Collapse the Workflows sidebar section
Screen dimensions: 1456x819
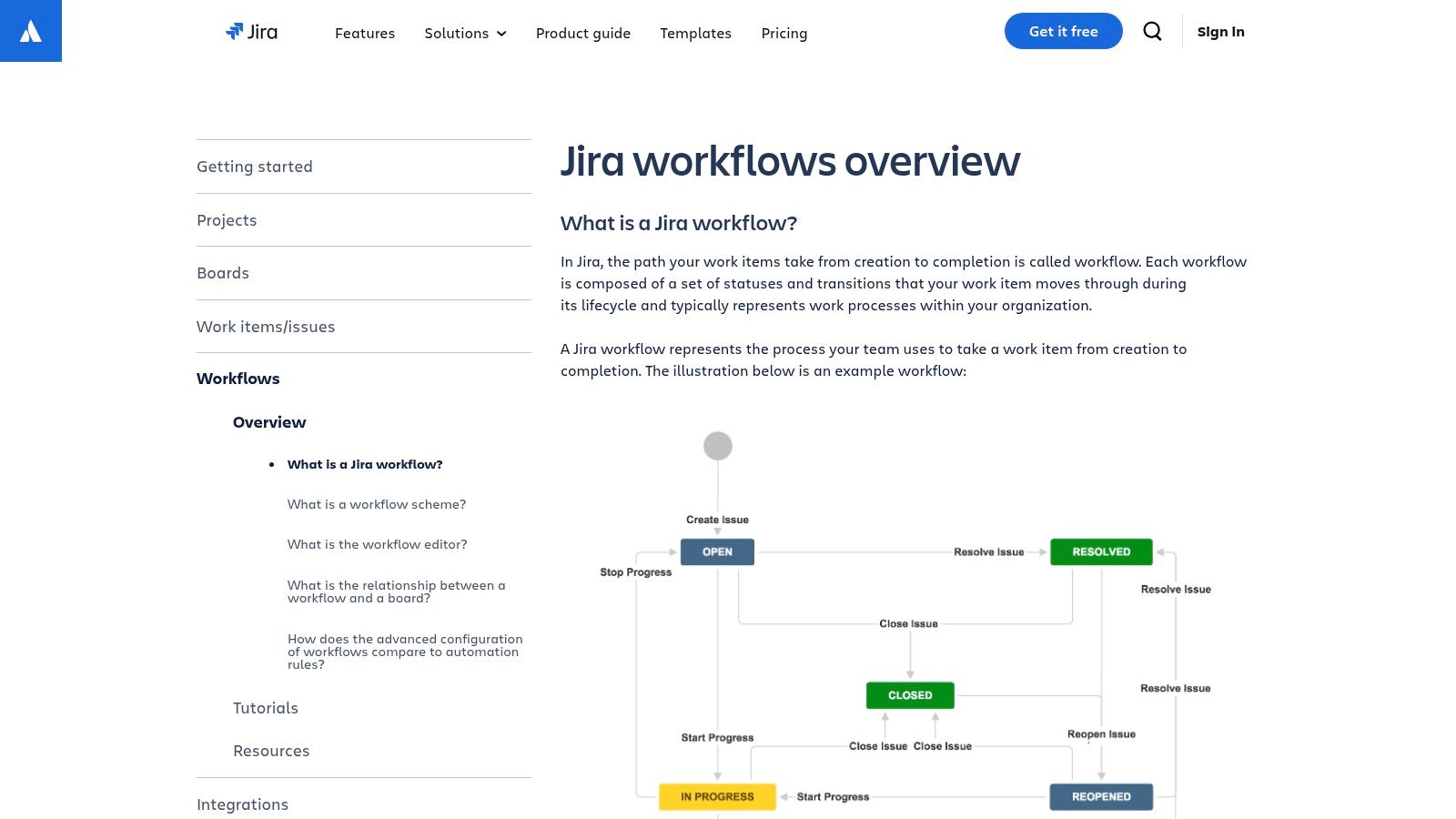(x=238, y=379)
